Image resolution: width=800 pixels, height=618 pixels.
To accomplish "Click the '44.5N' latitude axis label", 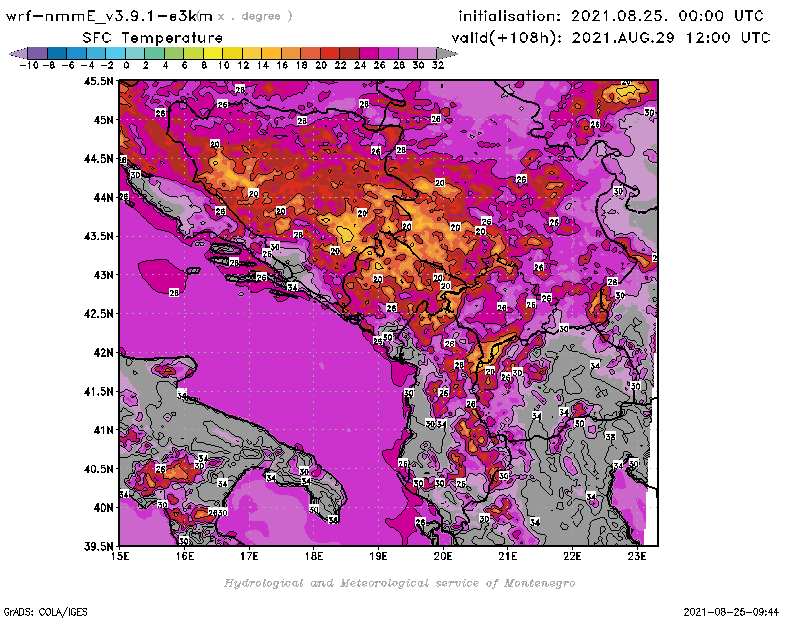I will click(98, 159).
